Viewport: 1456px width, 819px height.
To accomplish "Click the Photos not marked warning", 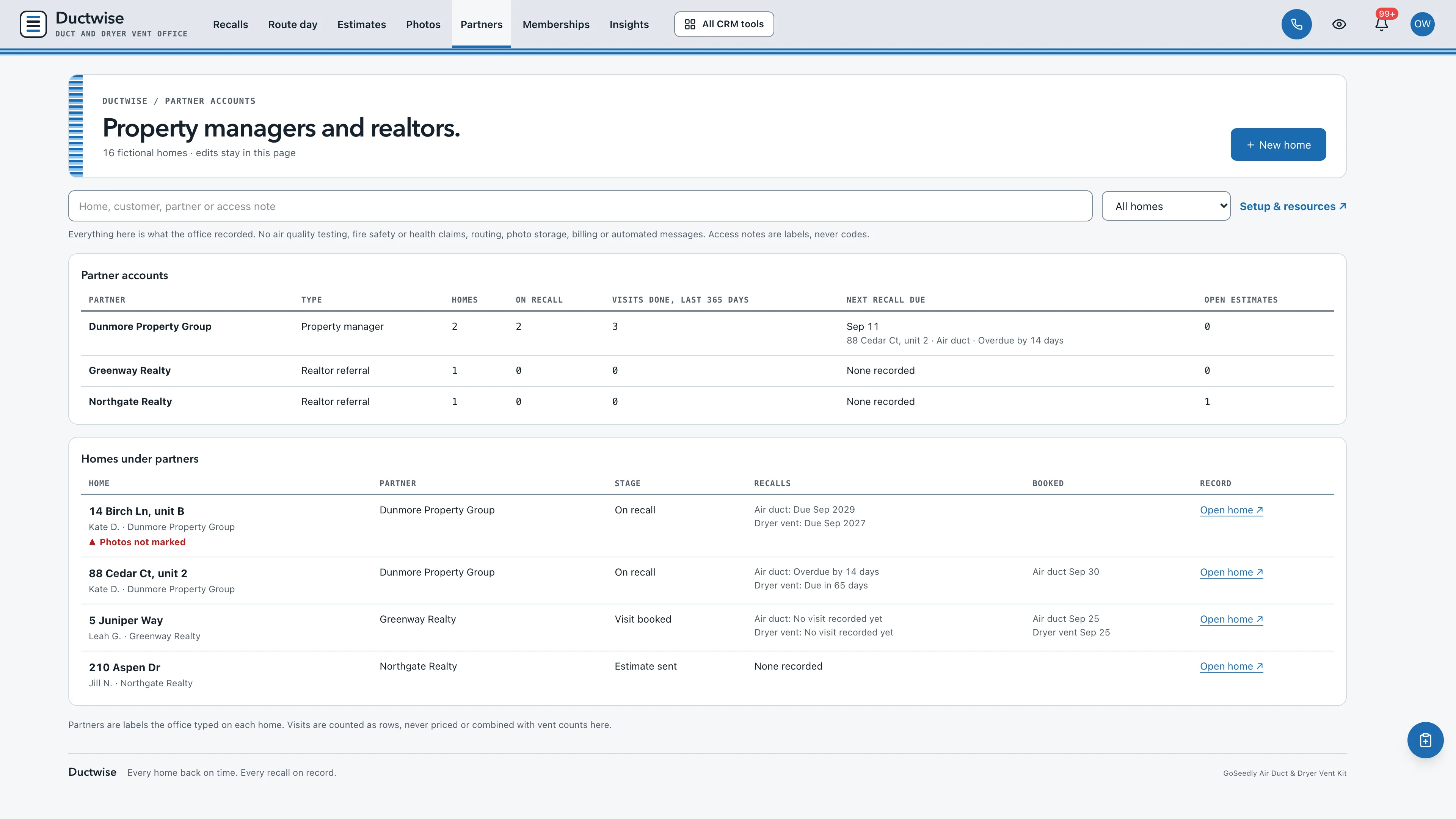I will coord(137,542).
